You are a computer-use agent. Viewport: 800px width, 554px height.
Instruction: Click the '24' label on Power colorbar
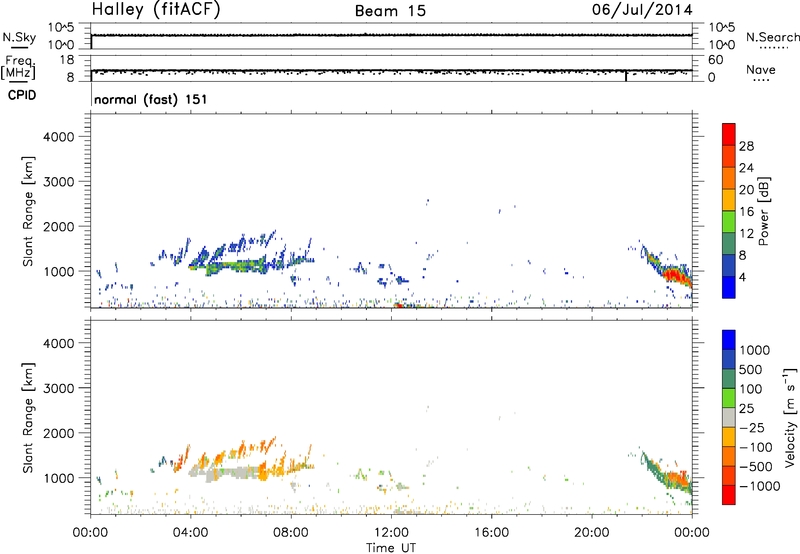pos(746,168)
